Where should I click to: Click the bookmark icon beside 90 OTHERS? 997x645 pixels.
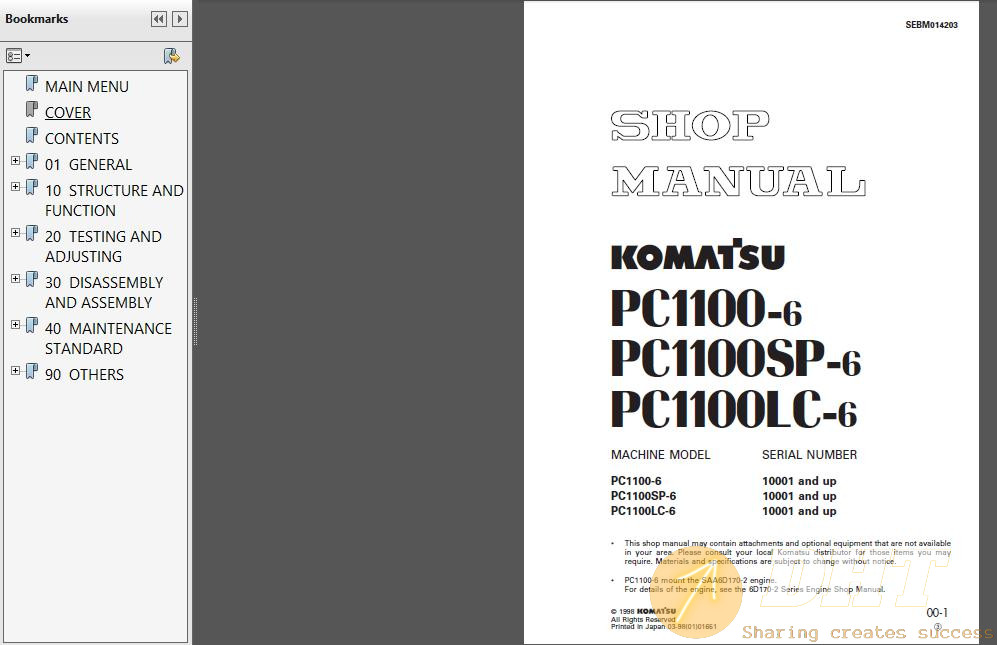click(32, 372)
